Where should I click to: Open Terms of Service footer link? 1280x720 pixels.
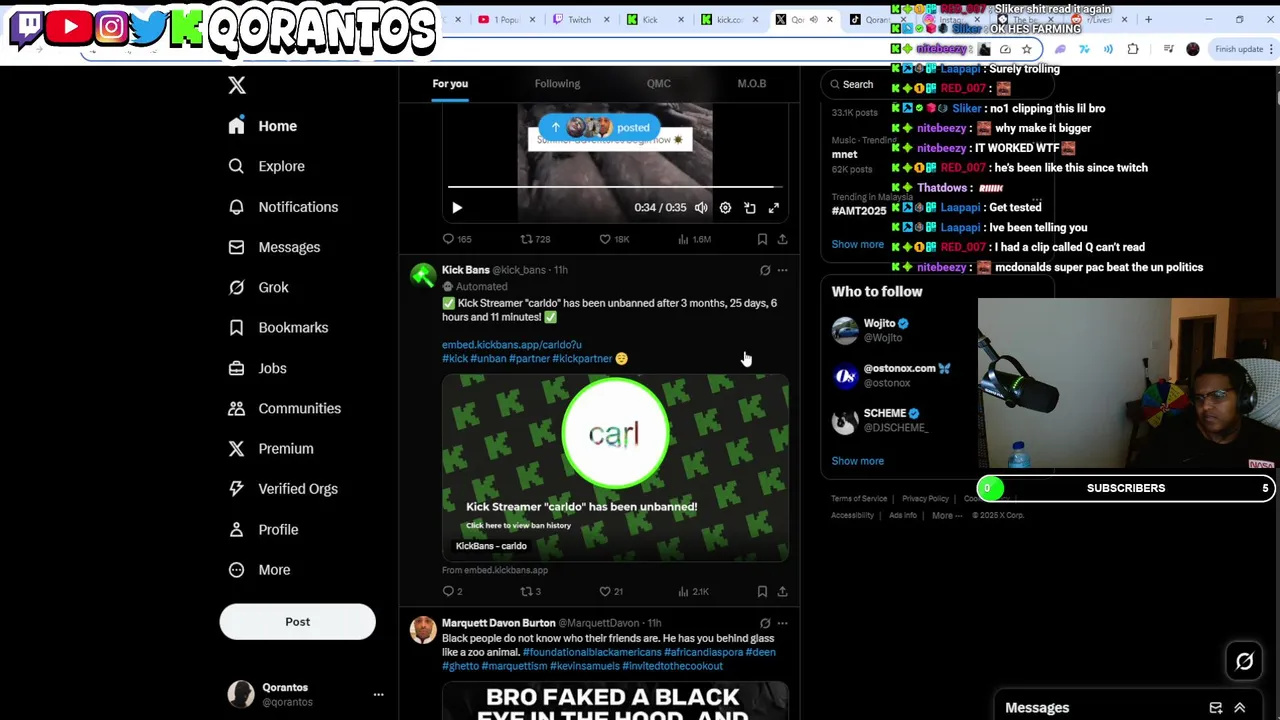tap(859, 498)
